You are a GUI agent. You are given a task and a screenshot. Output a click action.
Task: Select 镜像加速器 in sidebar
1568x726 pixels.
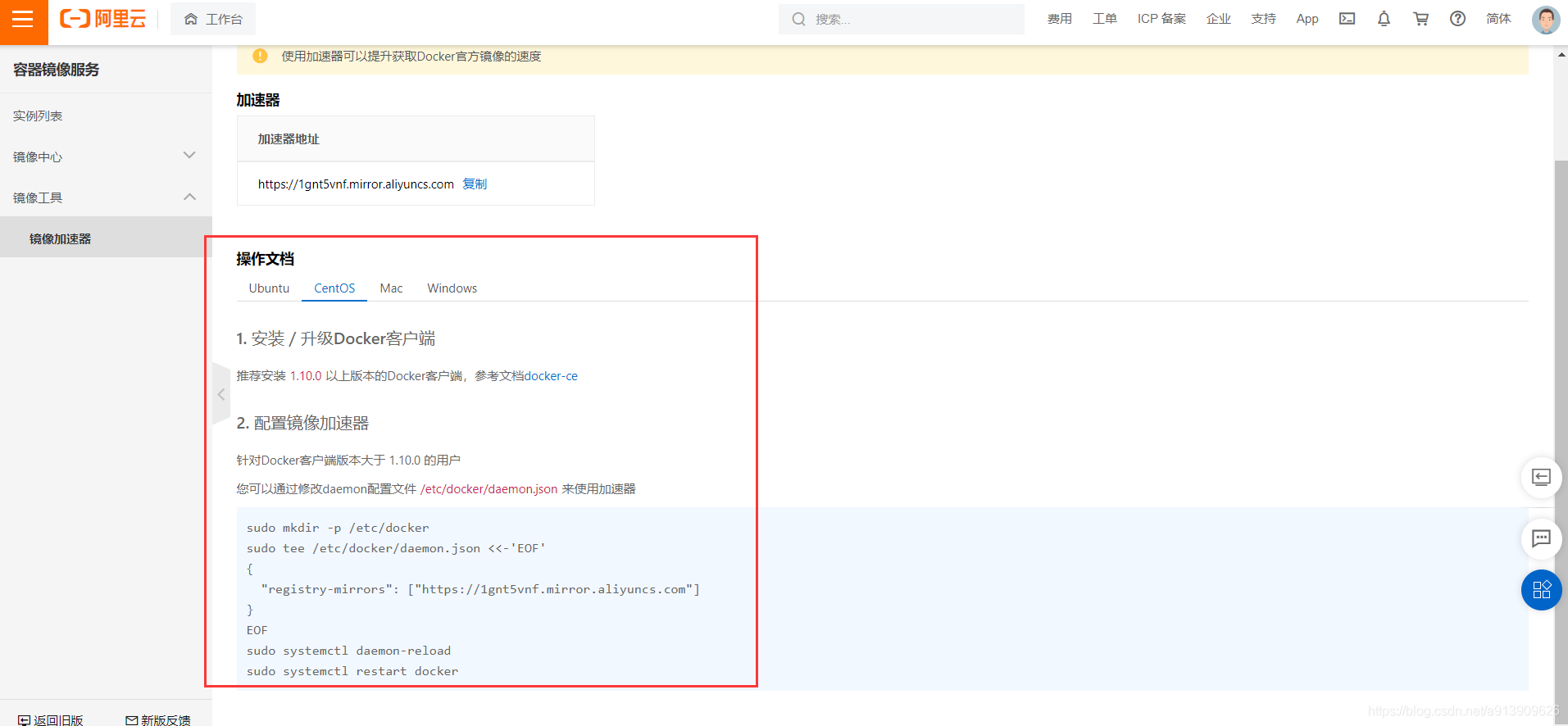click(106, 238)
